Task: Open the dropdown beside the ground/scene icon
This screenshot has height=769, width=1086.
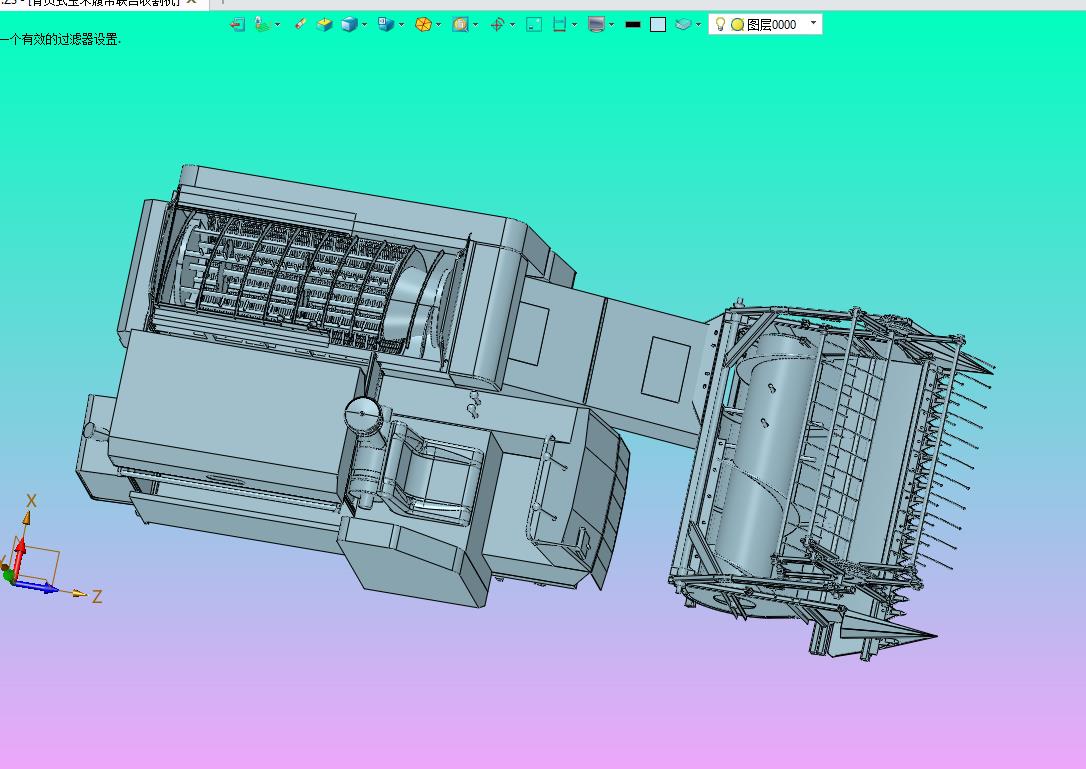Action: pyautogui.click(x=278, y=25)
